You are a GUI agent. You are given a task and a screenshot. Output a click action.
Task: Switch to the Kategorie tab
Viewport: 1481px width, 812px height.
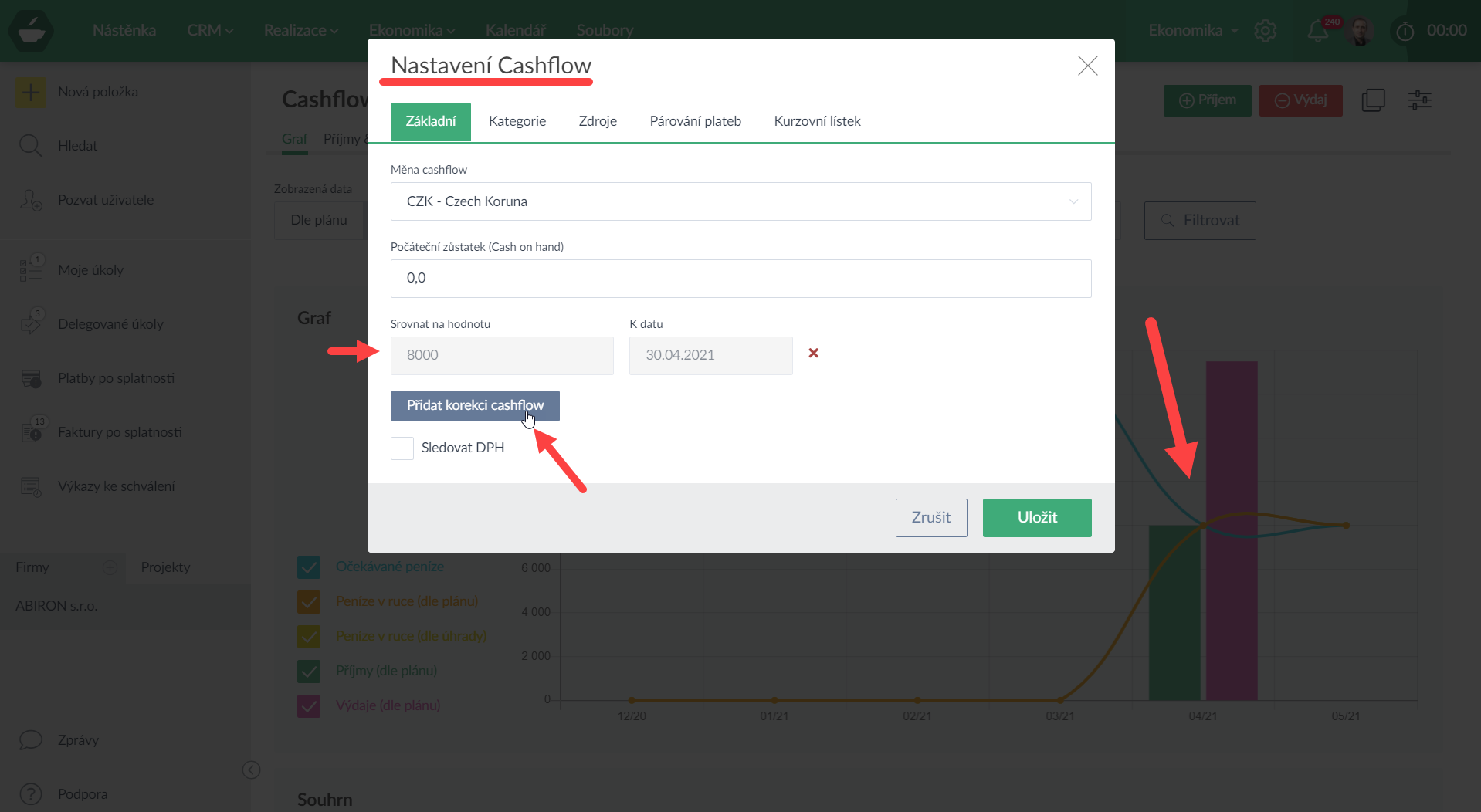(x=517, y=121)
